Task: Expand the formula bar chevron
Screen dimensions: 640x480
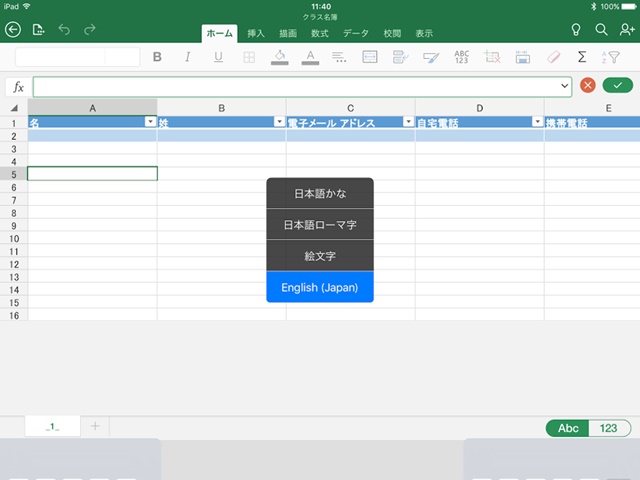Action: point(564,86)
